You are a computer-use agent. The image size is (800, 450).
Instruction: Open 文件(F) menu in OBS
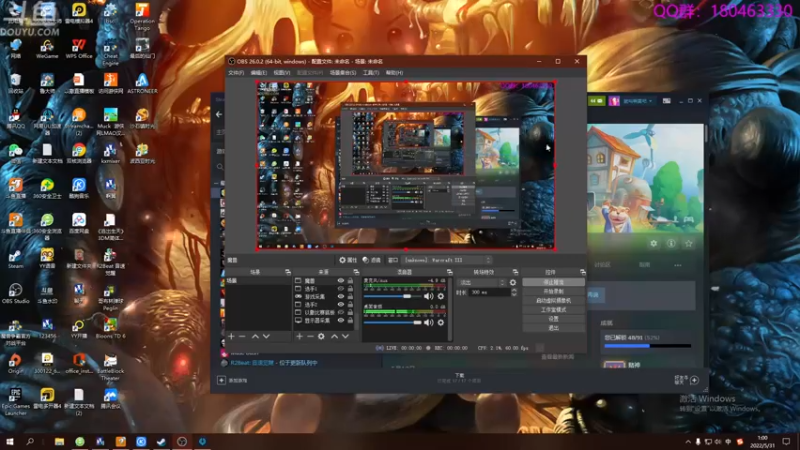pos(236,73)
